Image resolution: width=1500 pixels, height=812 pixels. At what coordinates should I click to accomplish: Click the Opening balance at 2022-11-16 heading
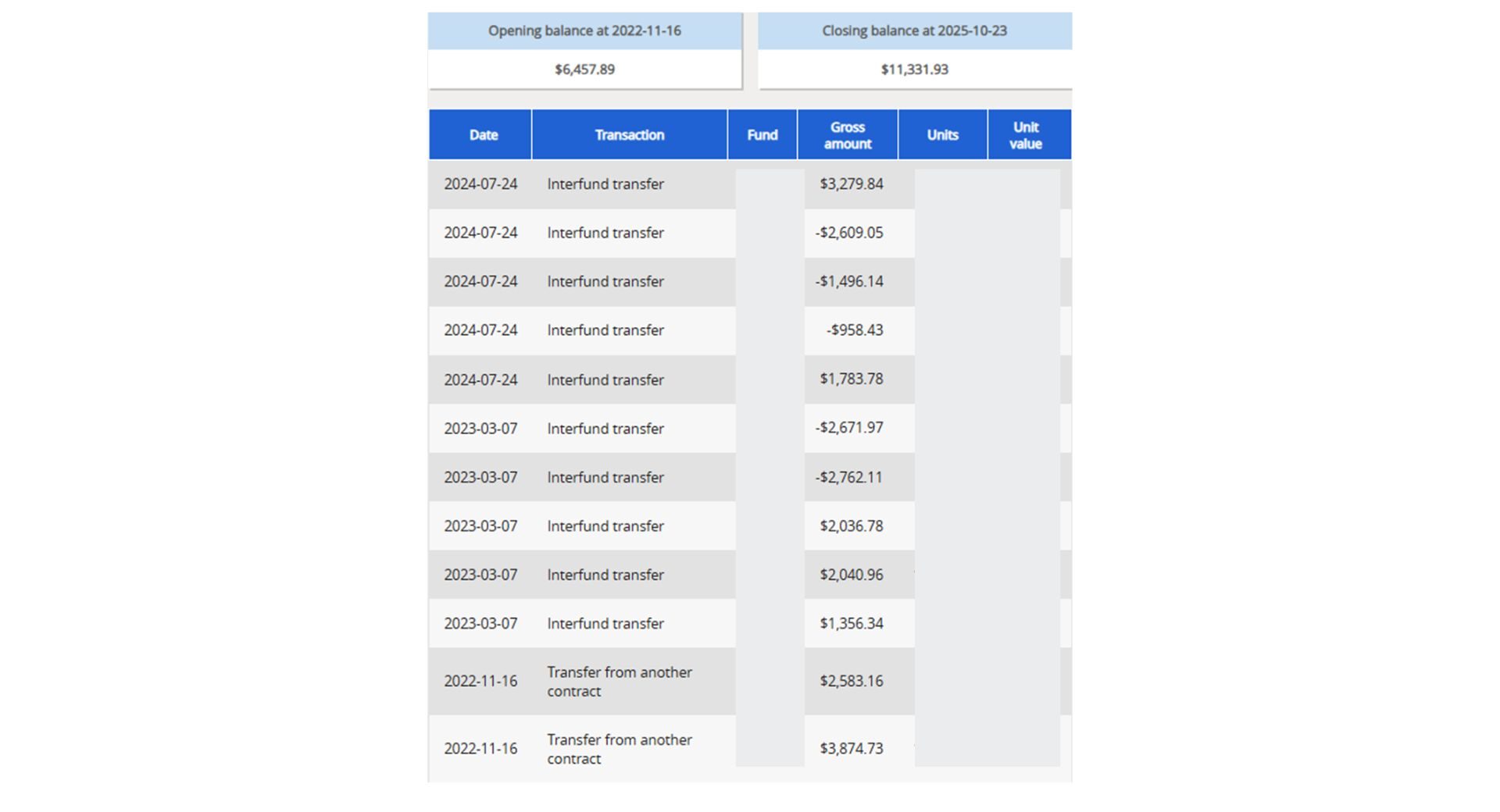click(x=584, y=31)
